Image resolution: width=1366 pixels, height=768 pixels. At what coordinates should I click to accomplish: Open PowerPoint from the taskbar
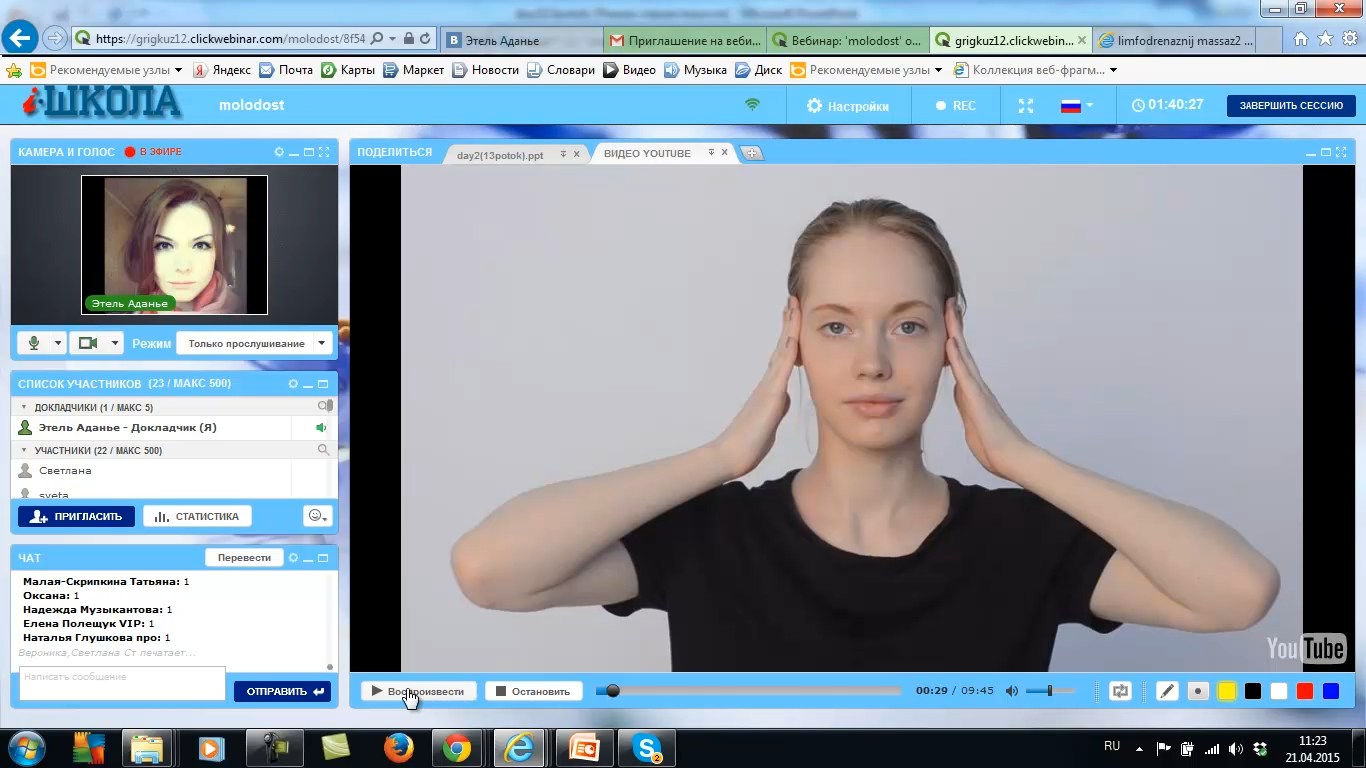click(583, 748)
